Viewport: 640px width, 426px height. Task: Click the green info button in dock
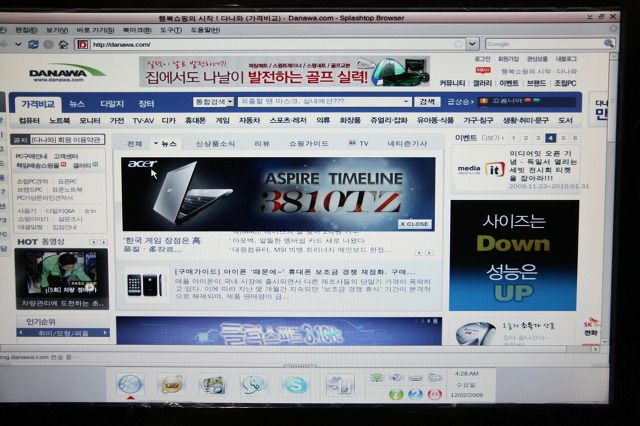[396, 394]
